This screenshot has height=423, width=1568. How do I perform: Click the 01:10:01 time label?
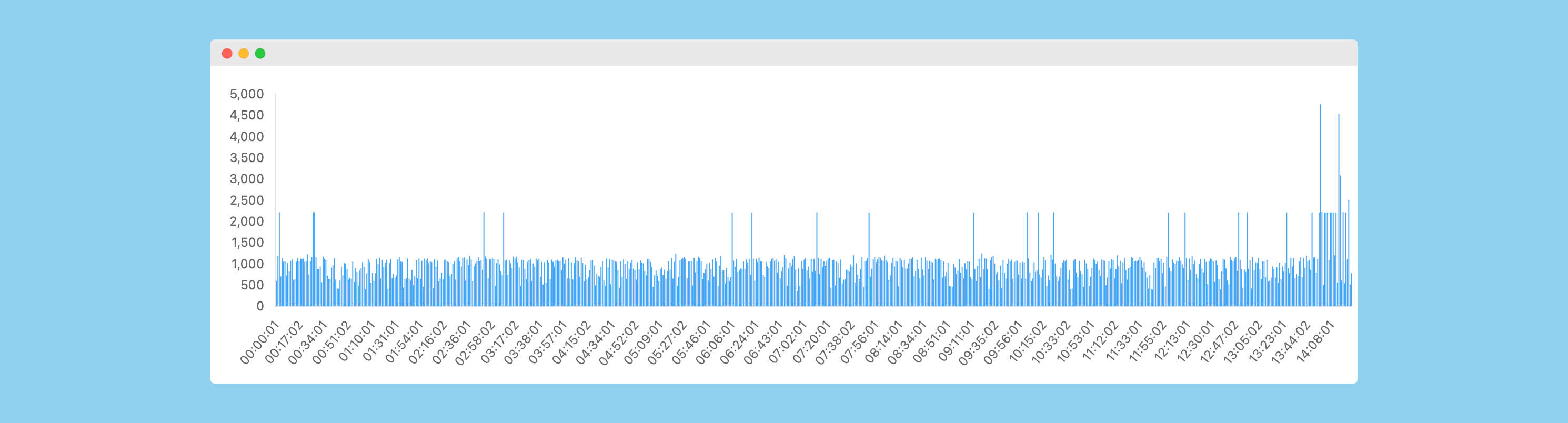pos(357,341)
